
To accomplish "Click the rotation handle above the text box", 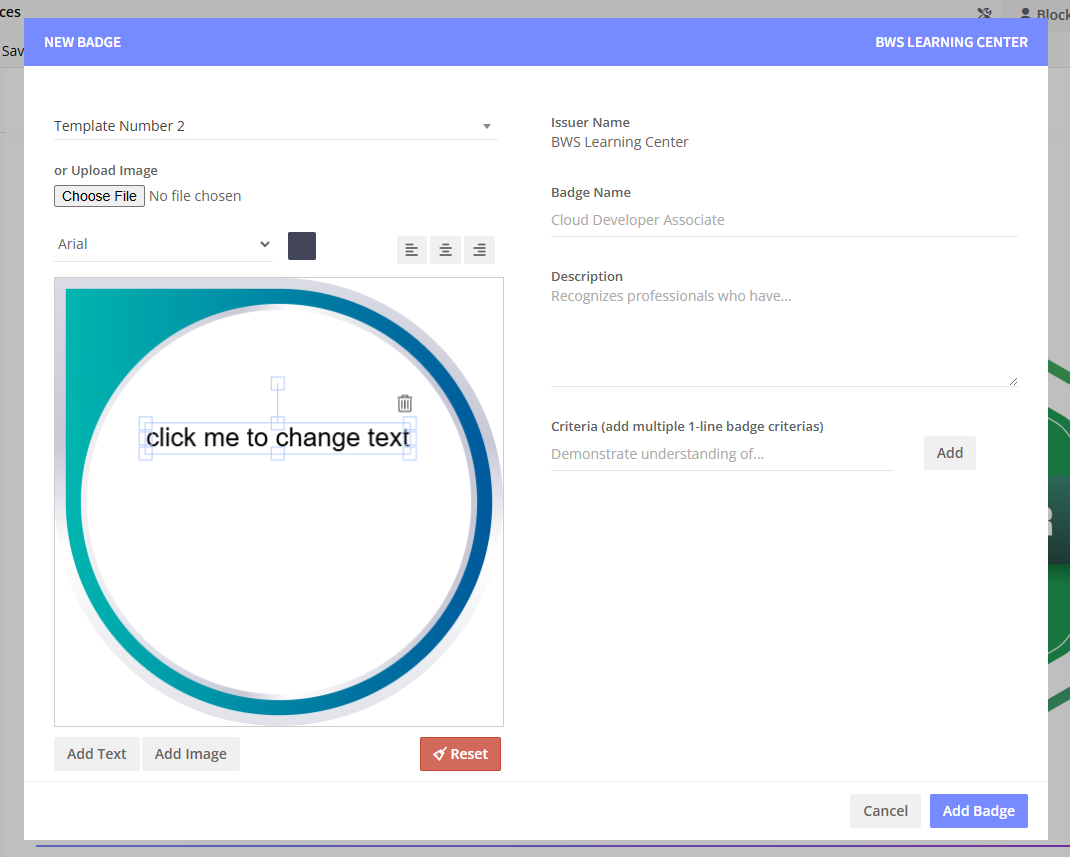I will tap(278, 383).
